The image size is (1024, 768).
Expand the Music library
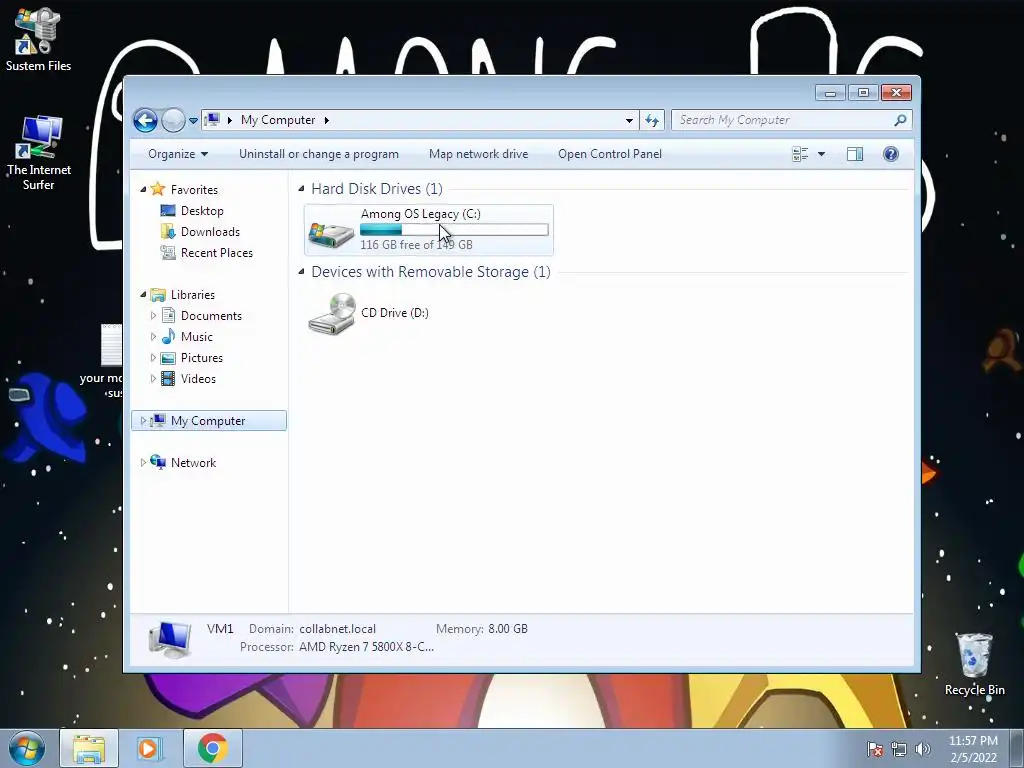[153, 337]
